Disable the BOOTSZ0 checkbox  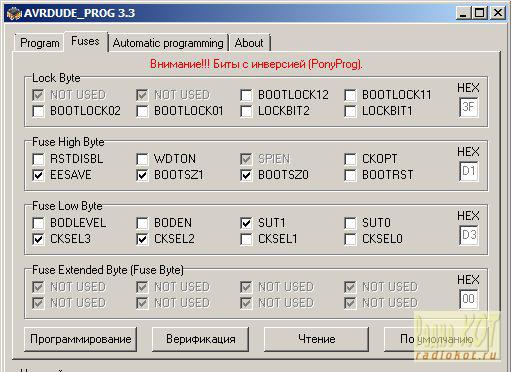[x=246, y=175]
